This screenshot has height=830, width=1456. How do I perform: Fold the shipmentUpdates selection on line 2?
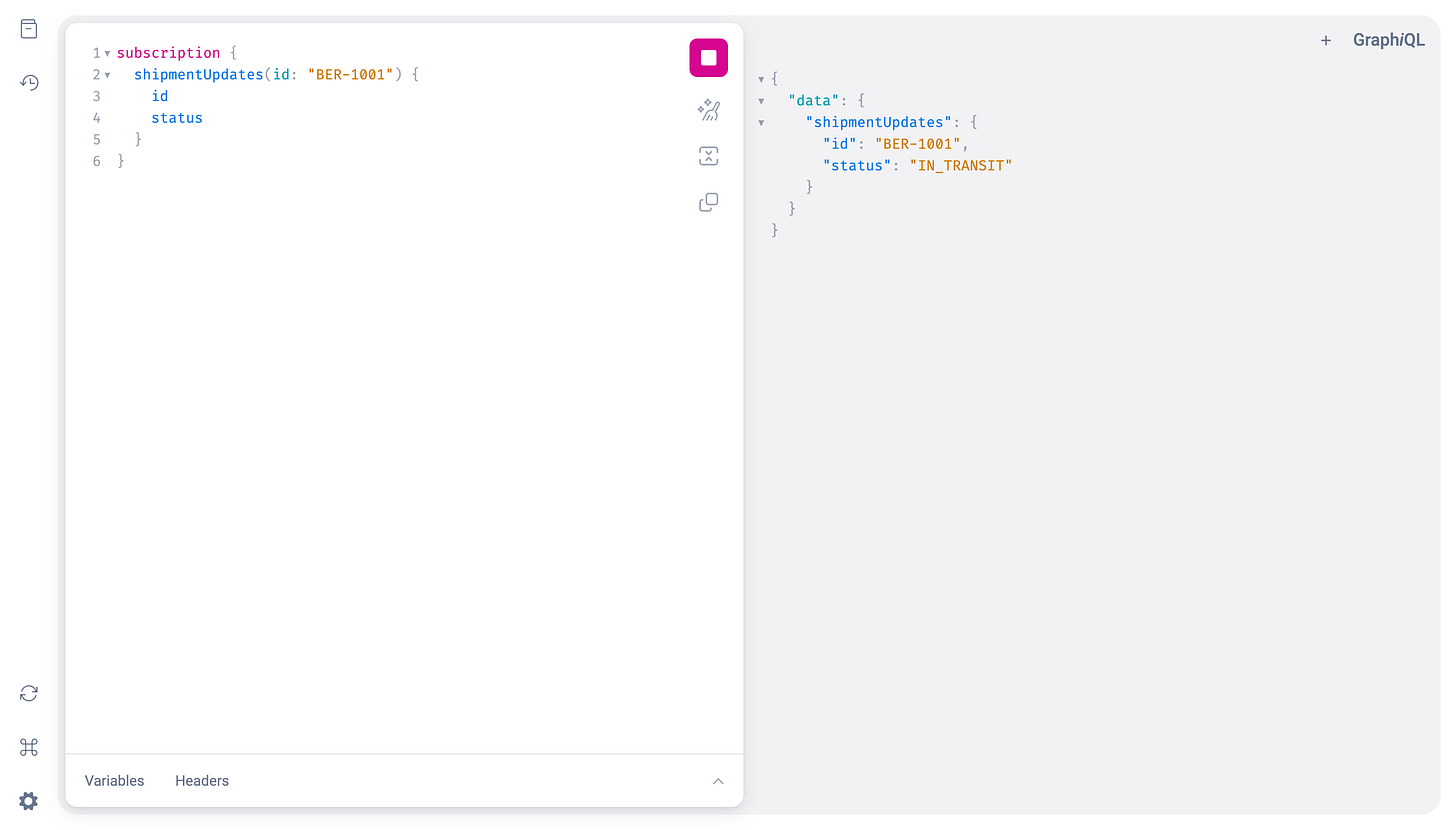pos(107,75)
